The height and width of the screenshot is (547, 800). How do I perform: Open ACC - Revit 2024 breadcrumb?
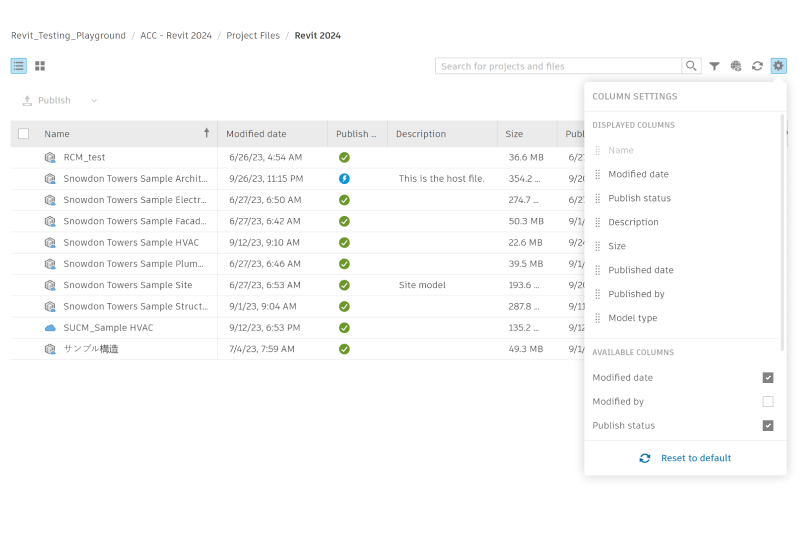(176, 36)
